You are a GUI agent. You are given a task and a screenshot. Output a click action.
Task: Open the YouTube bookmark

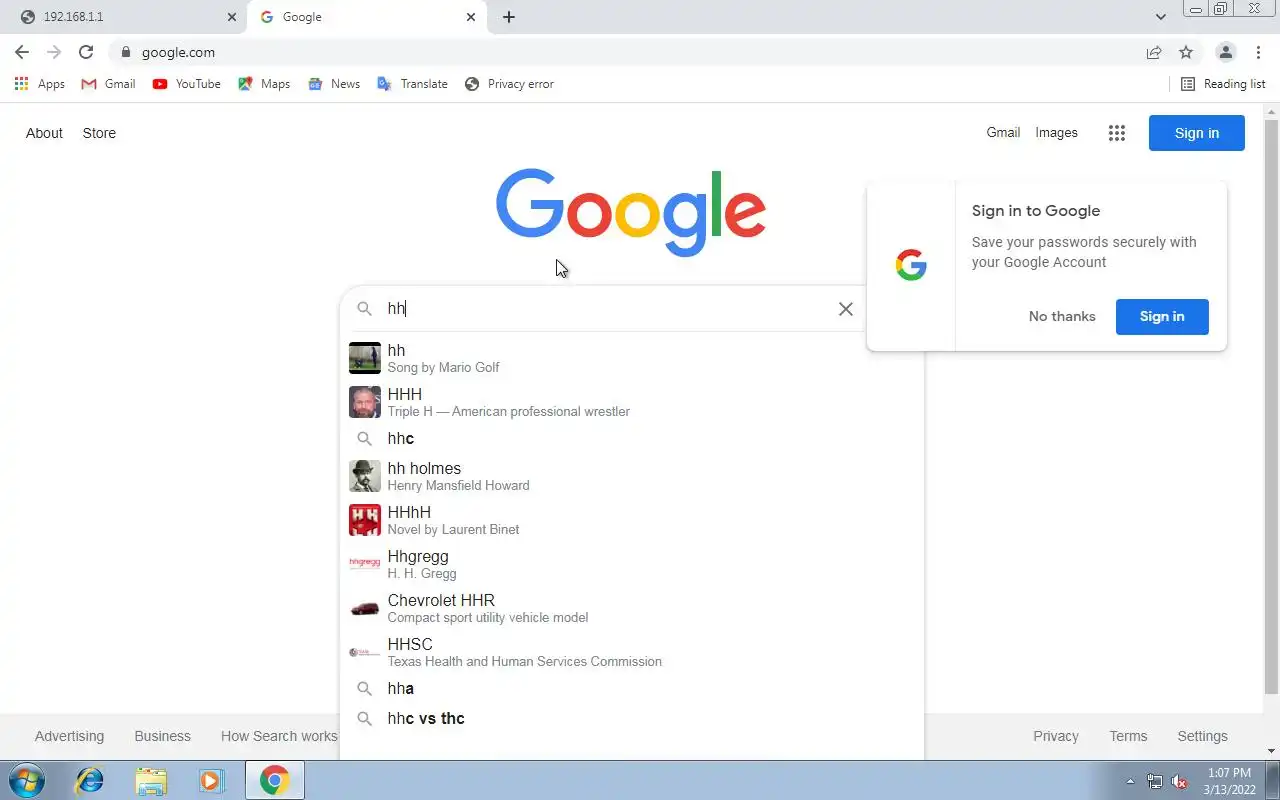[186, 84]
